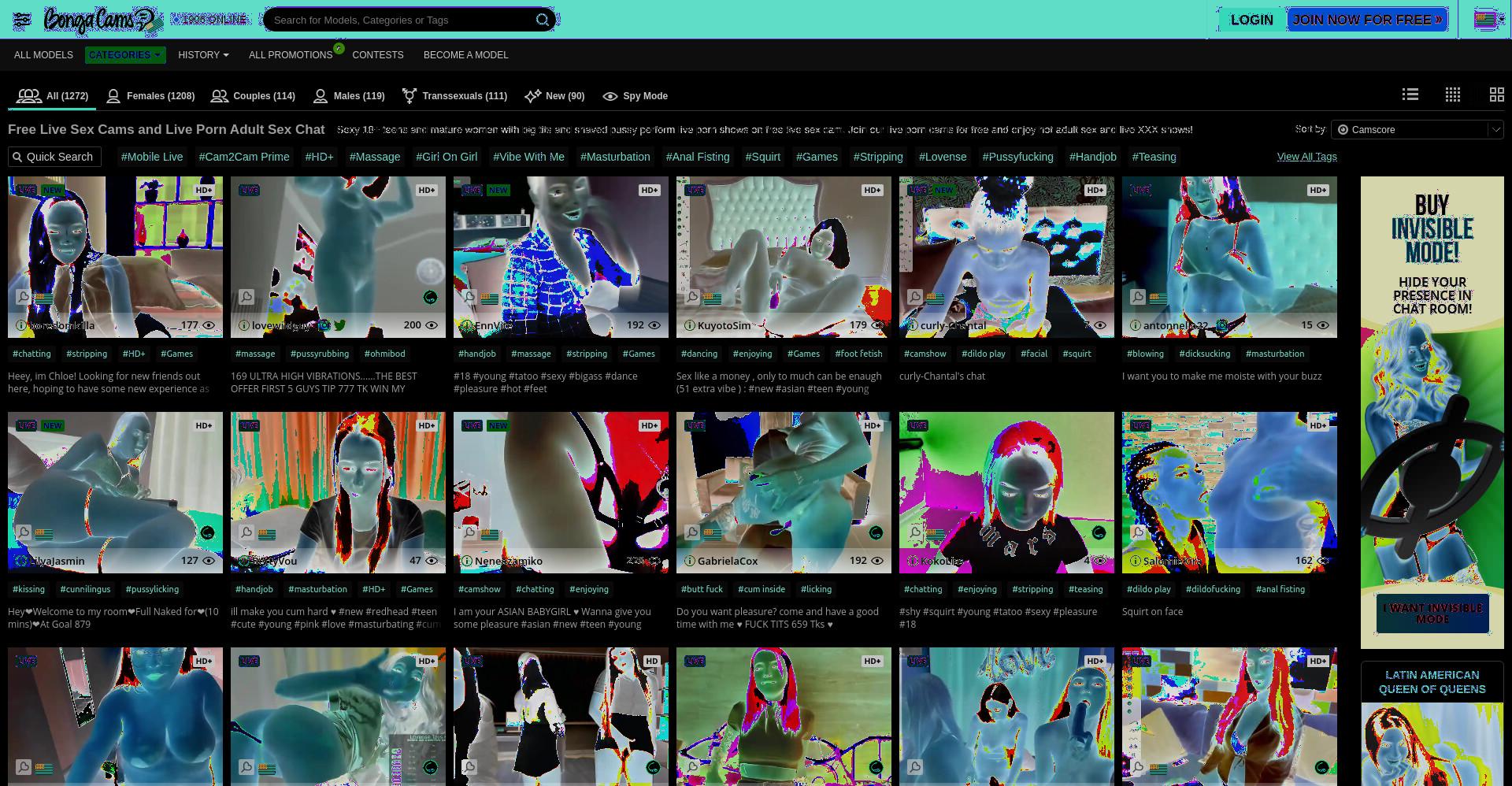The width and height of the screenshot is (1512, 786).
Task: Click viewers eye icon showing 192 on EnnVice
Action: click(x=654, y=325)
